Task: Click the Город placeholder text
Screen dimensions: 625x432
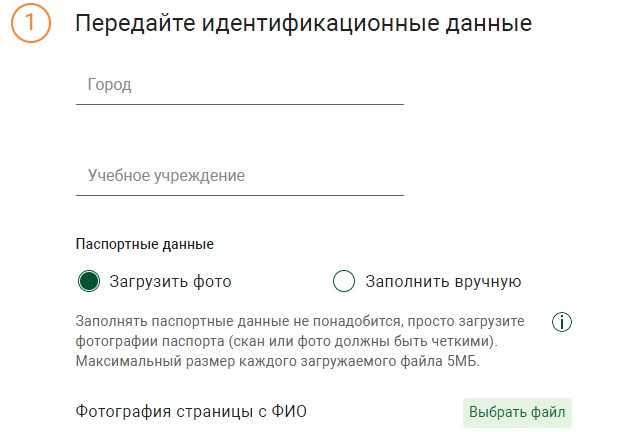Action: [109, 85]
